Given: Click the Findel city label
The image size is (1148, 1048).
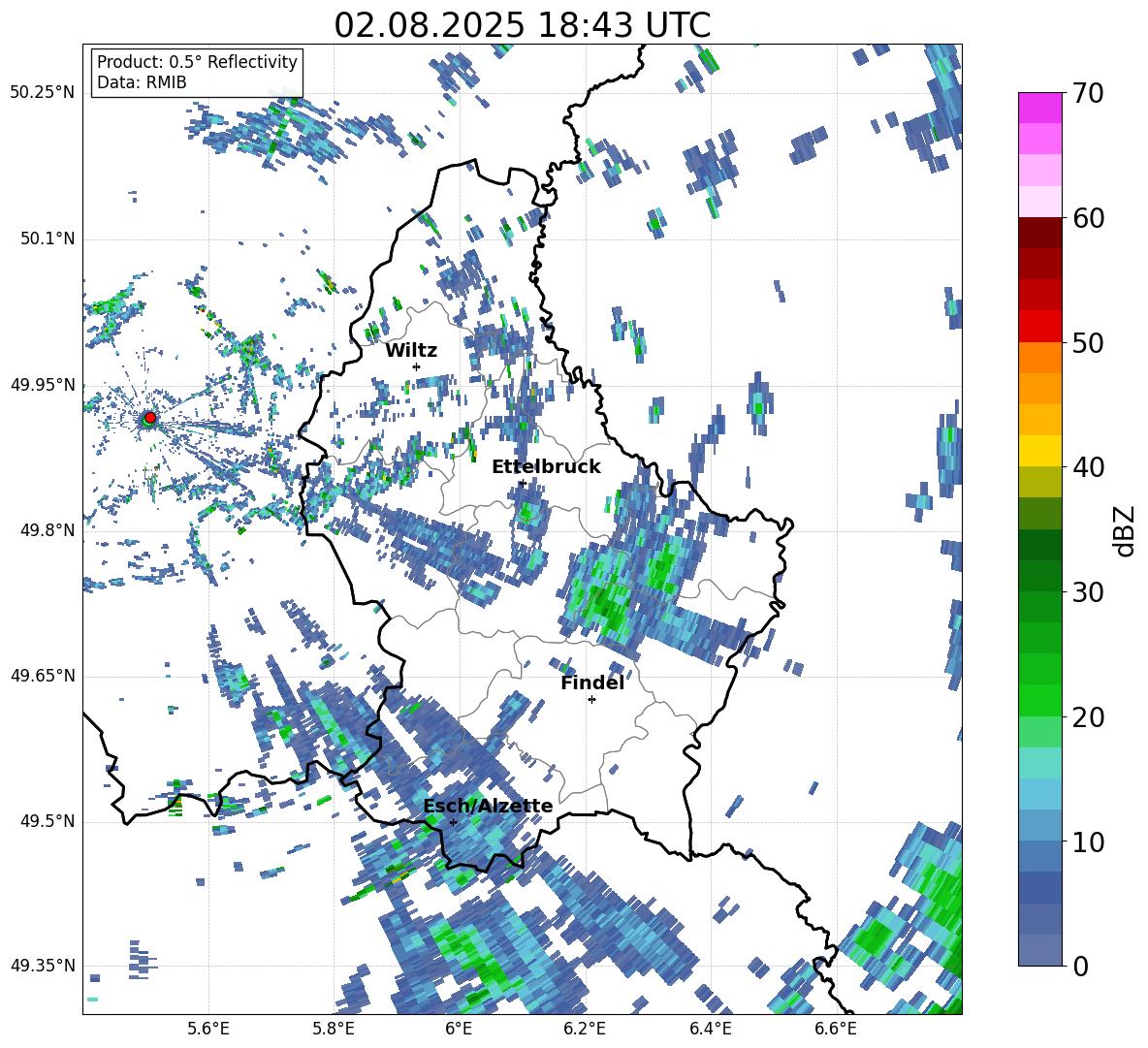Looking at the screenshot, I should click(592, 683).
